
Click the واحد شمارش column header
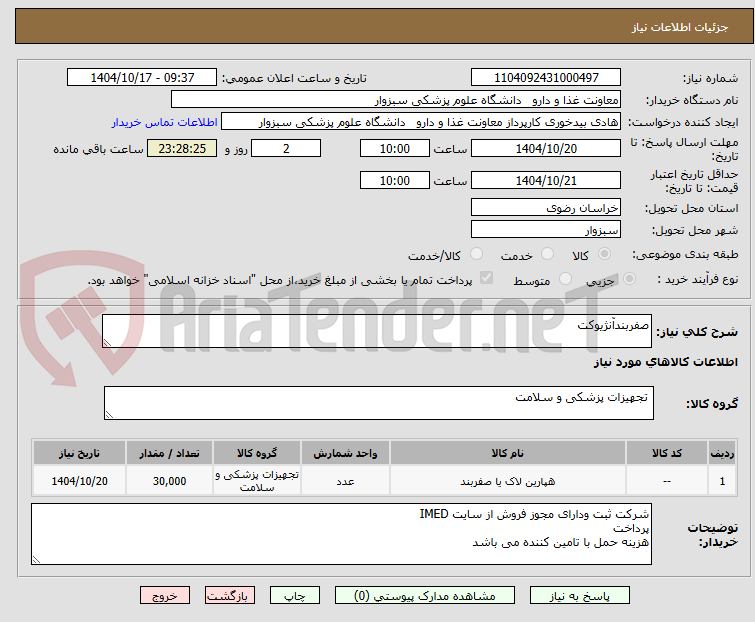point(345,453)
